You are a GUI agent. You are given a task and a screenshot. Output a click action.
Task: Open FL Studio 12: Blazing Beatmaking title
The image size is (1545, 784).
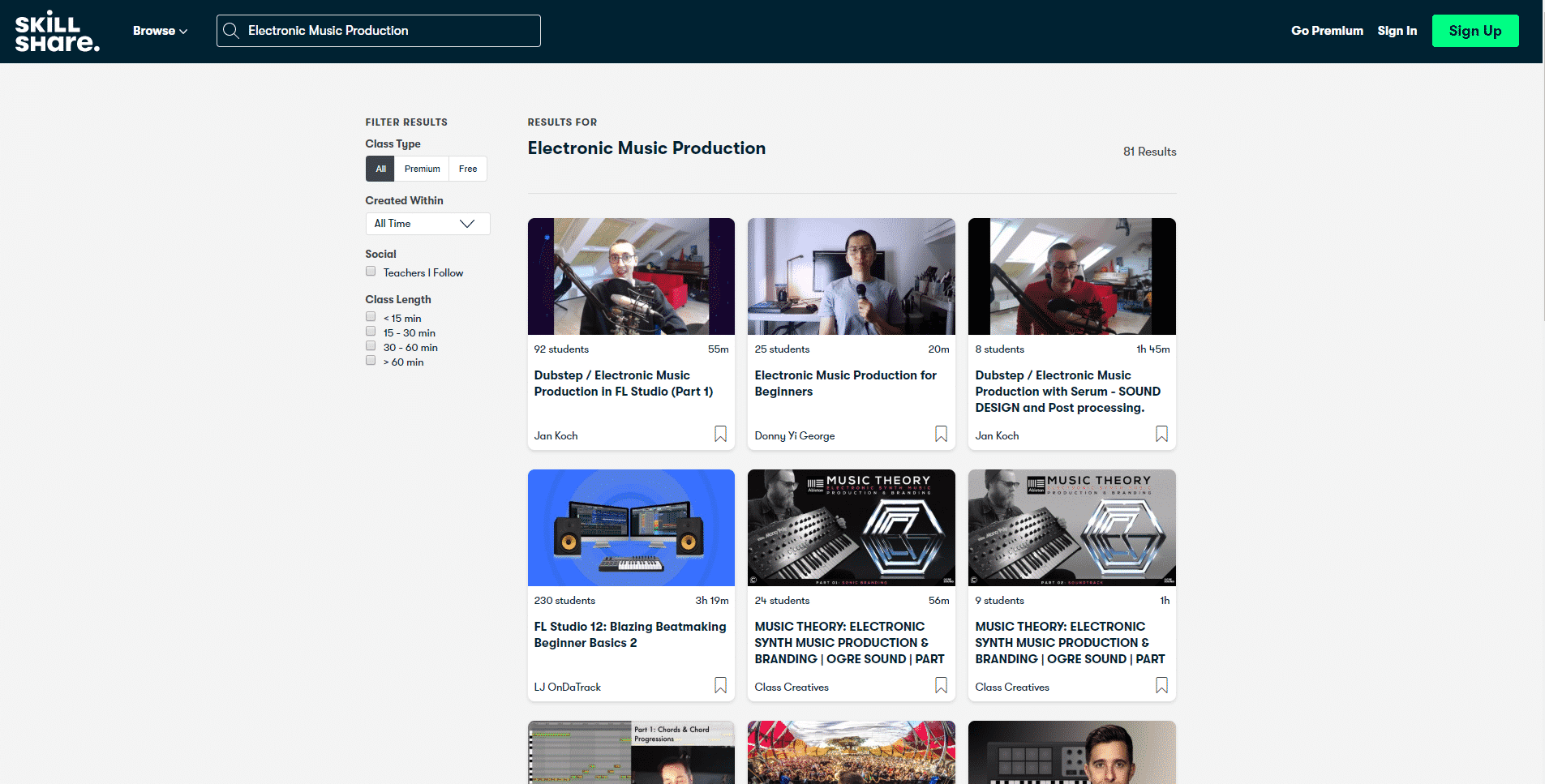[x=630, y=635]
